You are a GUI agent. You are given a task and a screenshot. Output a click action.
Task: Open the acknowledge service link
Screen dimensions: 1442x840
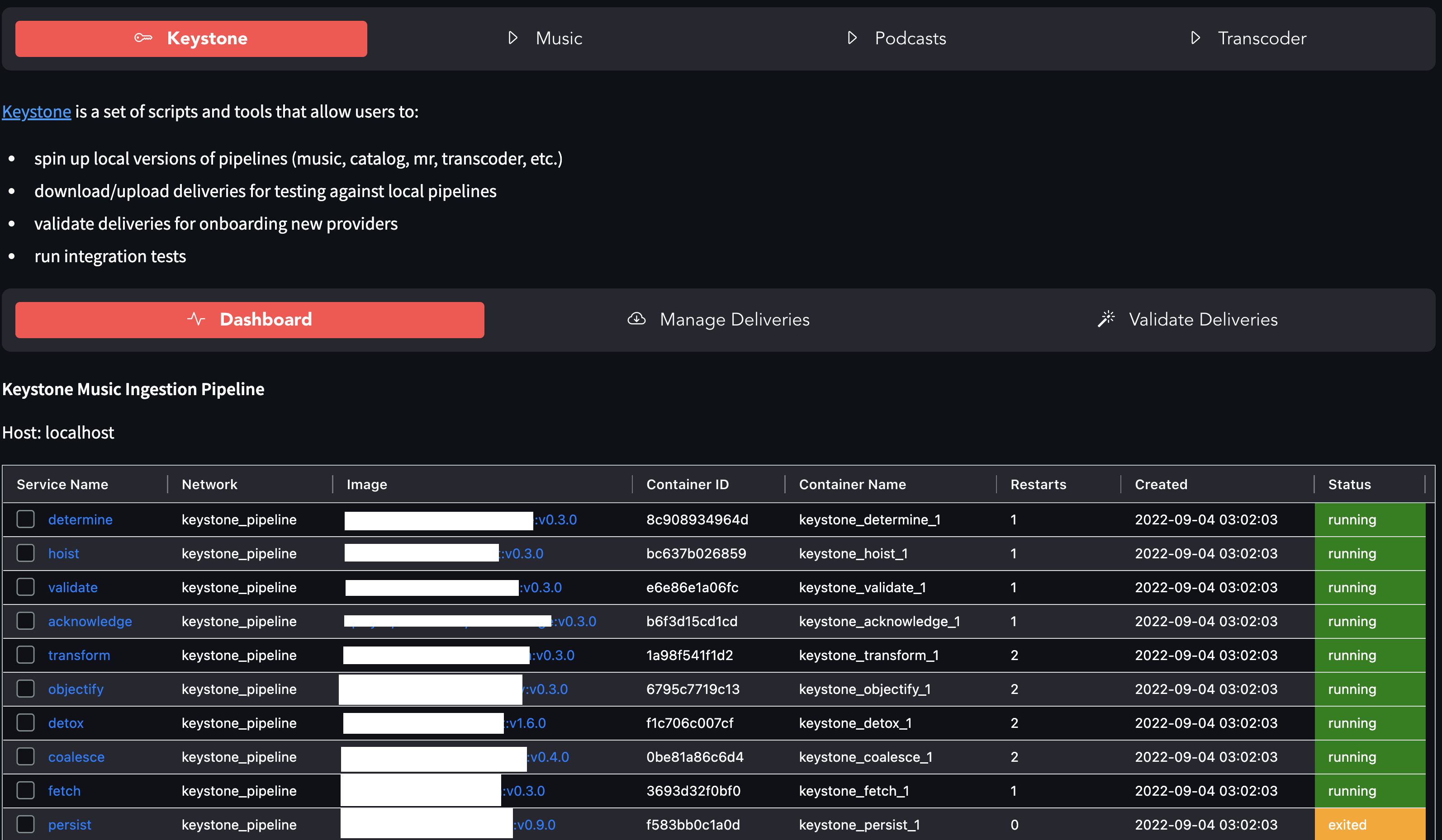pyautogui.click(x=90, y=621)
